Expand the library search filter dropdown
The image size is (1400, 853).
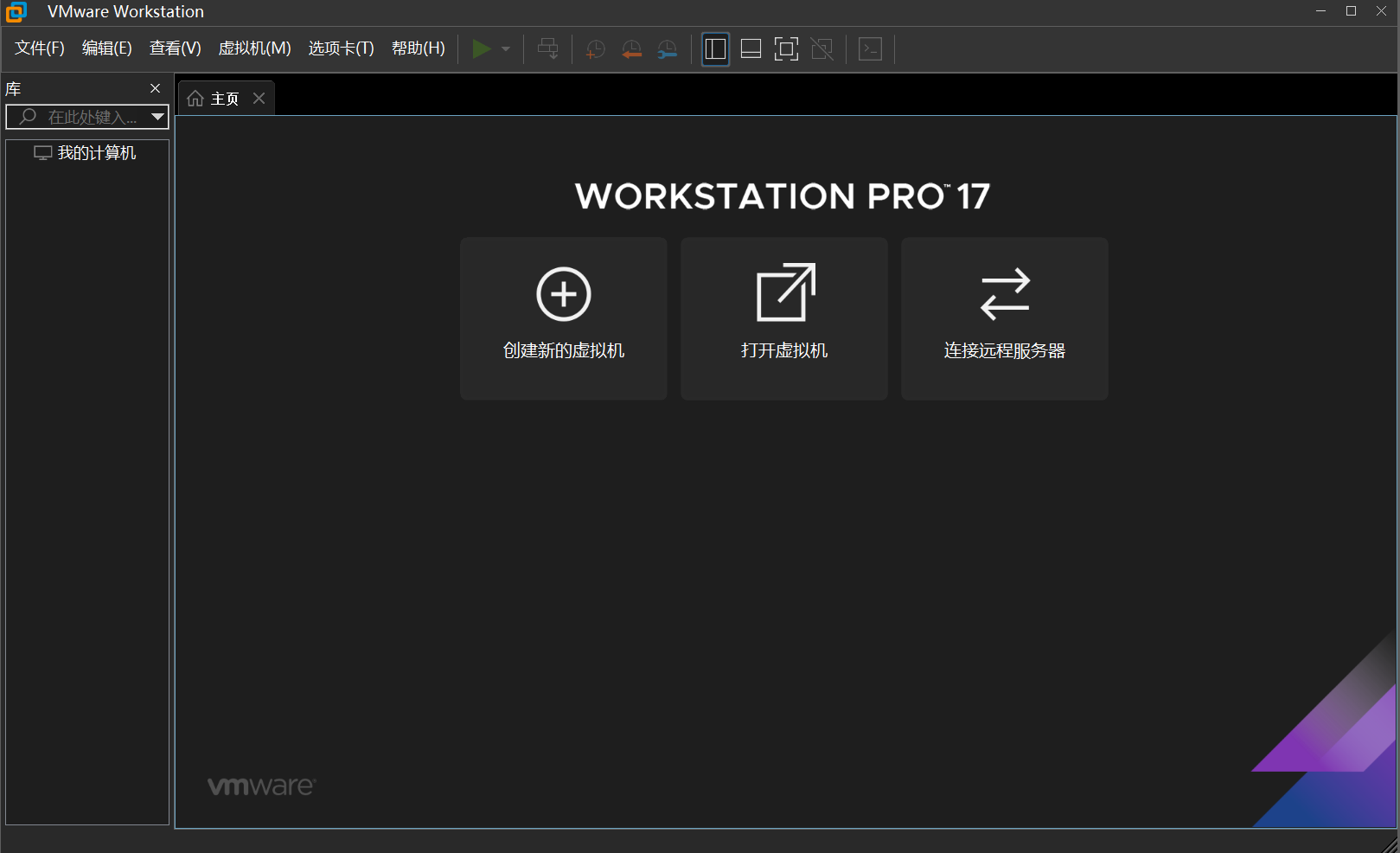click(157, 117)
